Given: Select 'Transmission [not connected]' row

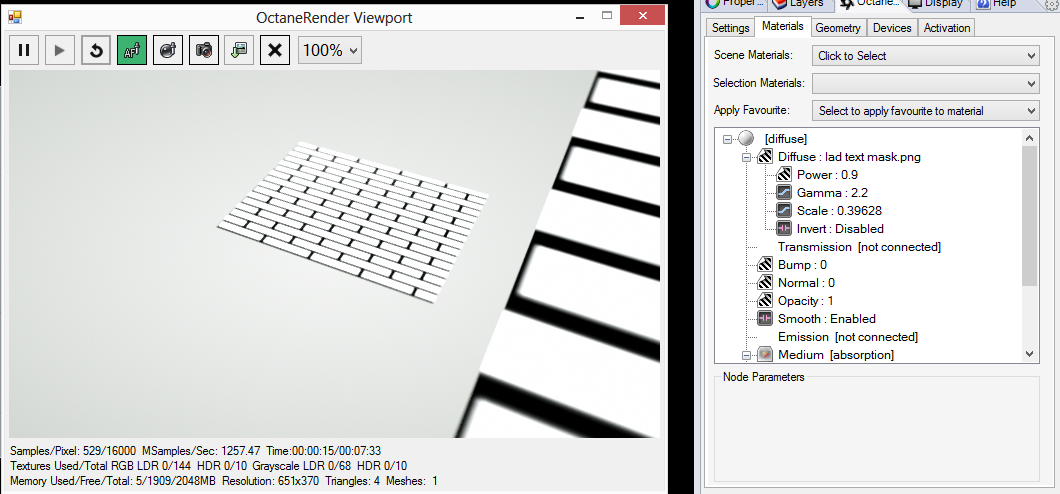Looking at the screenshot, I should [x=859, y=247].
